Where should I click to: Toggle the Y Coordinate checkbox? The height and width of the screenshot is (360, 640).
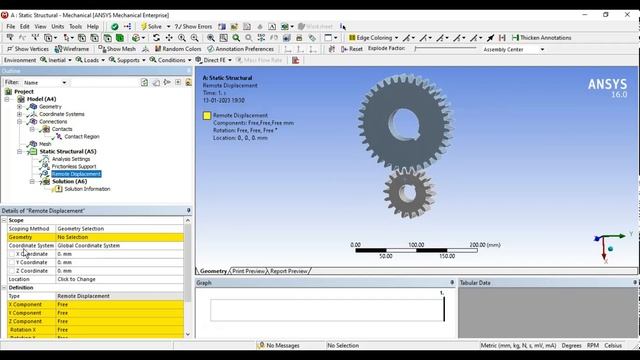coord(12,262)
